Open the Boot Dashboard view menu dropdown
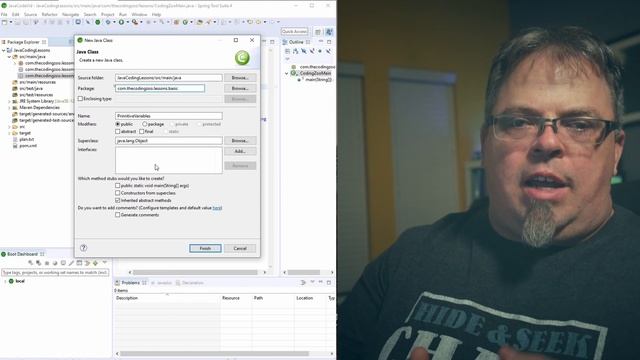Viewport: 640px width, 360px height. tap(104, 262)
